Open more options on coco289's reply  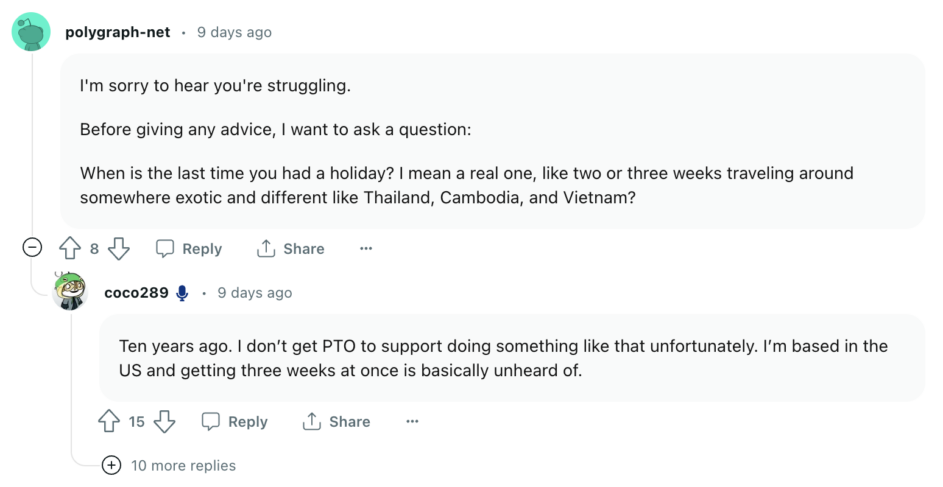[x=412, y=421]
